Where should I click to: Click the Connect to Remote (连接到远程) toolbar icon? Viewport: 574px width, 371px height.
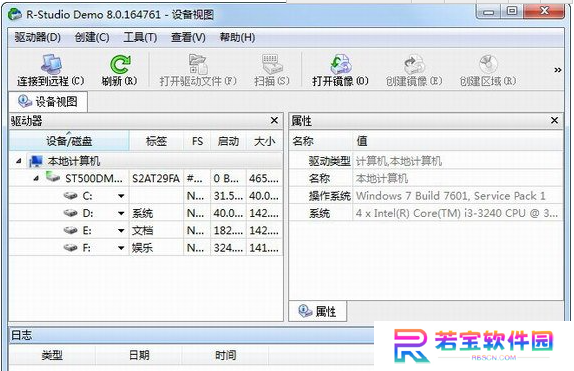coord(51,64)
